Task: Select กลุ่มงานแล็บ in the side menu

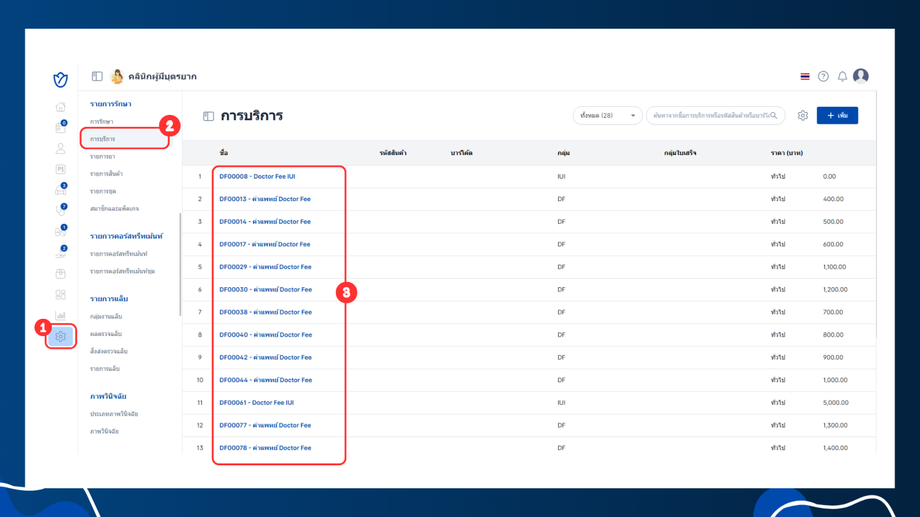Action: coord(106,316)
